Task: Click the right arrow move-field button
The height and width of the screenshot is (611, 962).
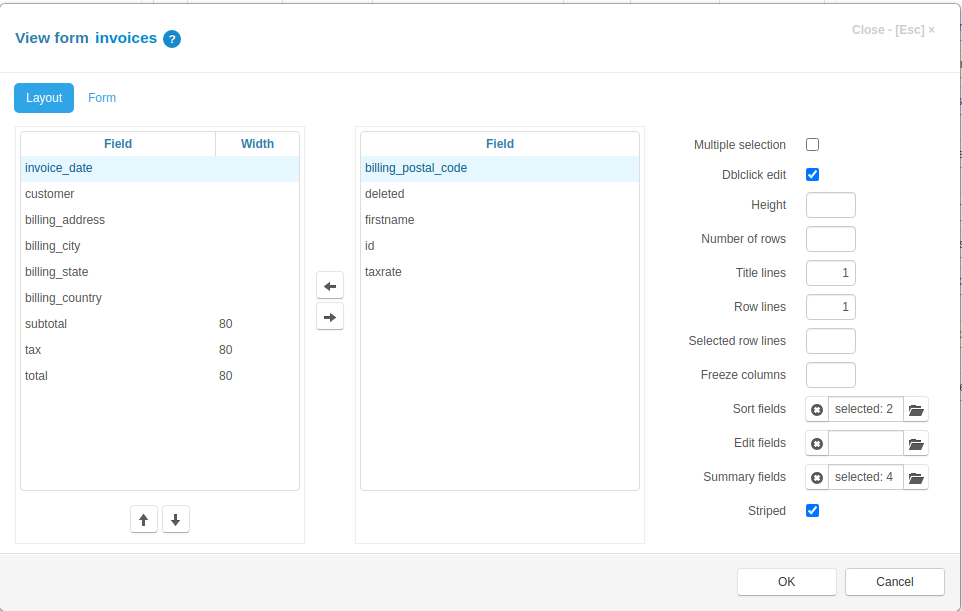Action: pos(330,317)
